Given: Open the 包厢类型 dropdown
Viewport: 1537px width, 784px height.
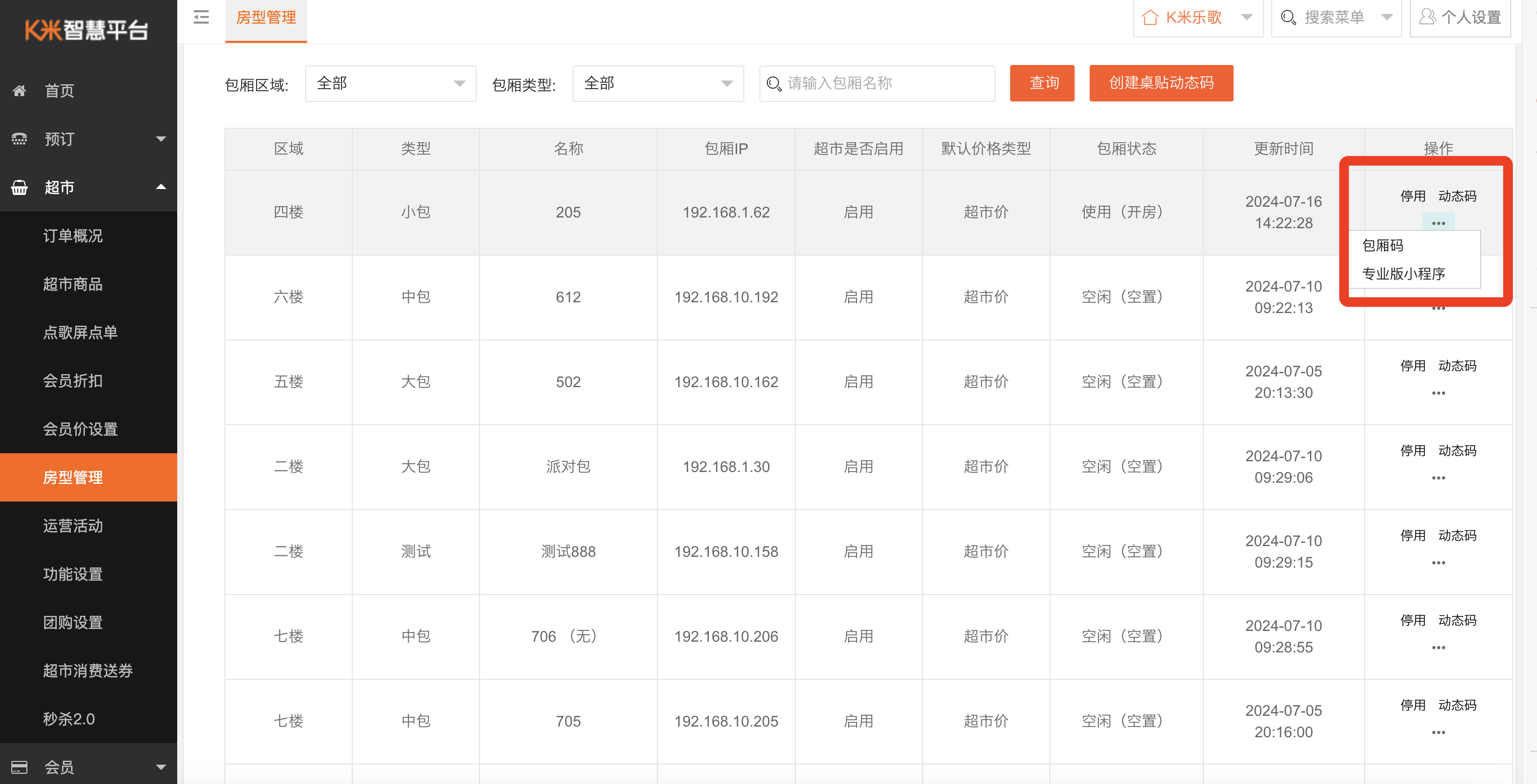Looking at the screenshot, I should point(657,84).
